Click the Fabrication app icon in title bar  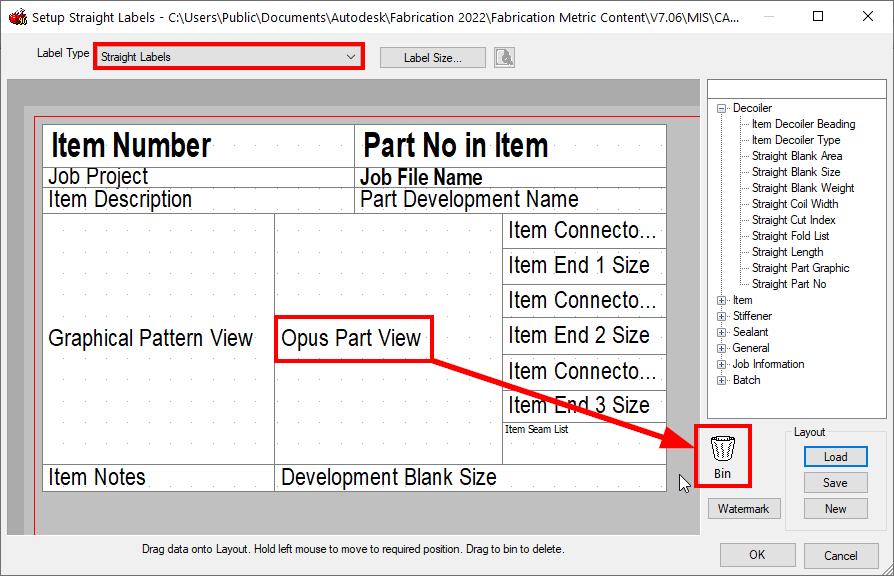tap(16, 16)
